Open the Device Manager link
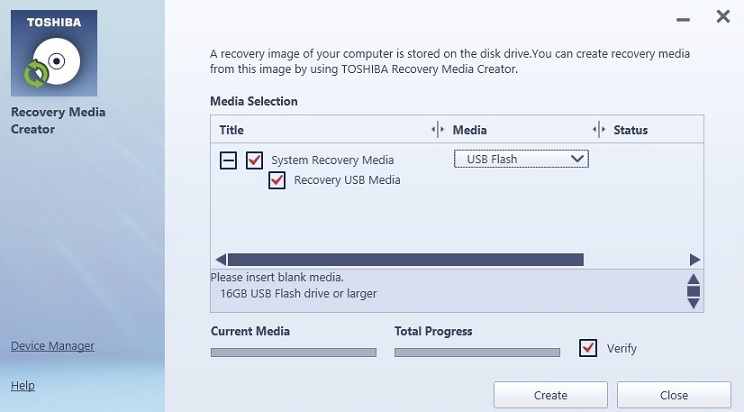This screenshot has width=744, height=412. [53, 346]
